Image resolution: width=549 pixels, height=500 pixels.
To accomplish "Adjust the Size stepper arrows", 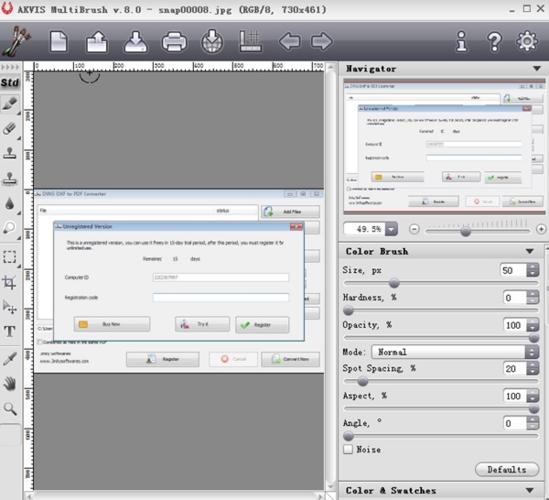I will pos(533,270).
